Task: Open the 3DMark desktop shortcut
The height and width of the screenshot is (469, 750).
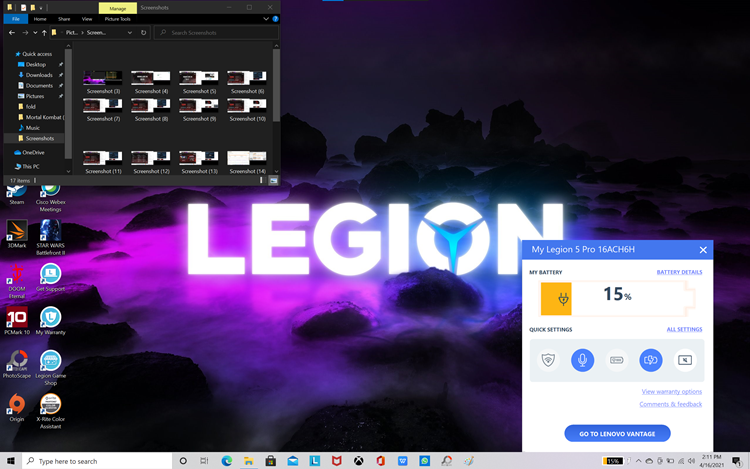Action: pyautogui.click(x=17, y=234)
